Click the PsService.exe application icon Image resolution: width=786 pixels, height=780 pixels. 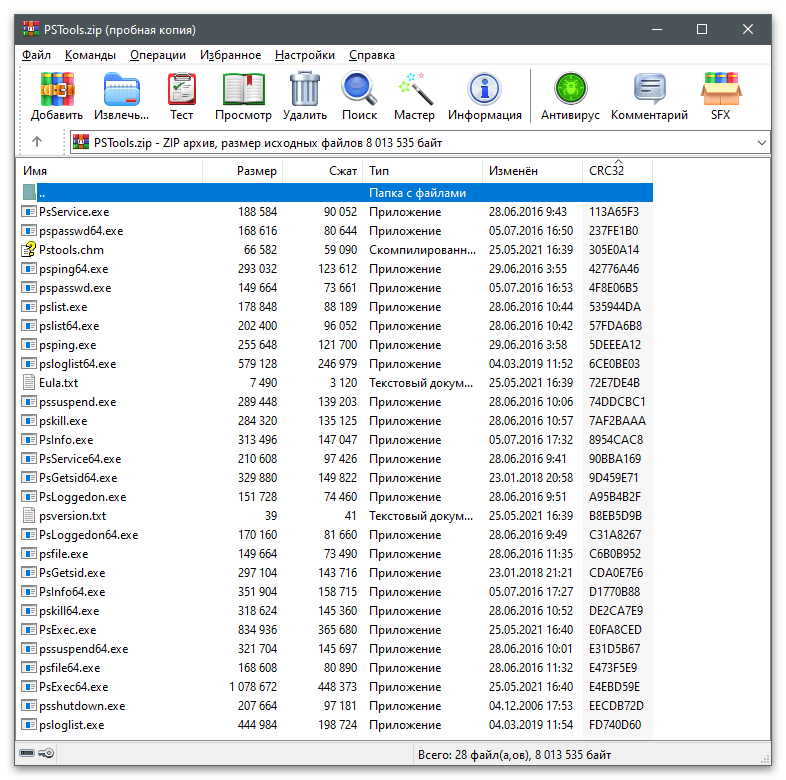coord(29,212)
